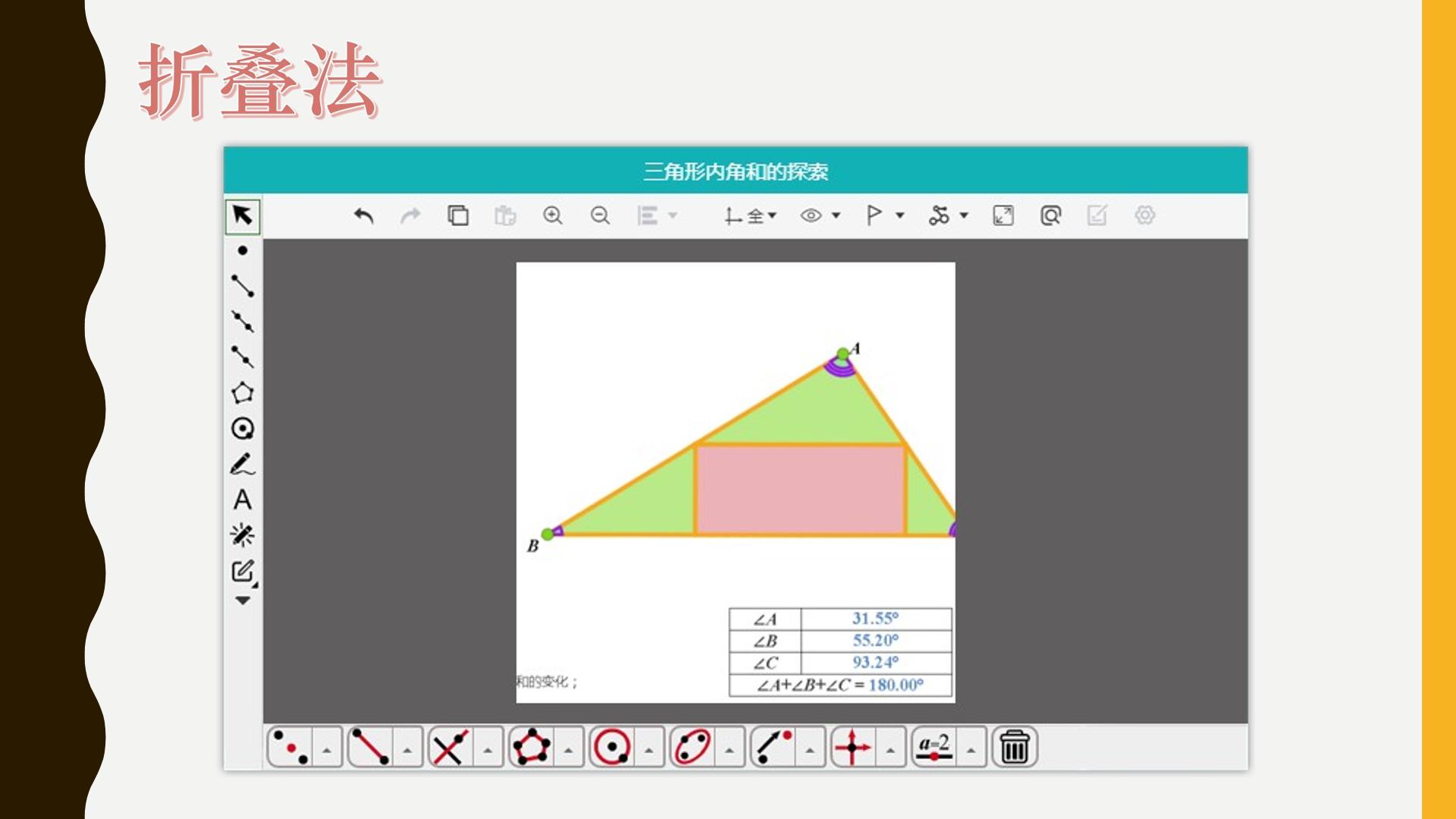The width and height of the screenshot is (1456, 819).
Task: Click the paste icon
Action: [x=505, y=216]
